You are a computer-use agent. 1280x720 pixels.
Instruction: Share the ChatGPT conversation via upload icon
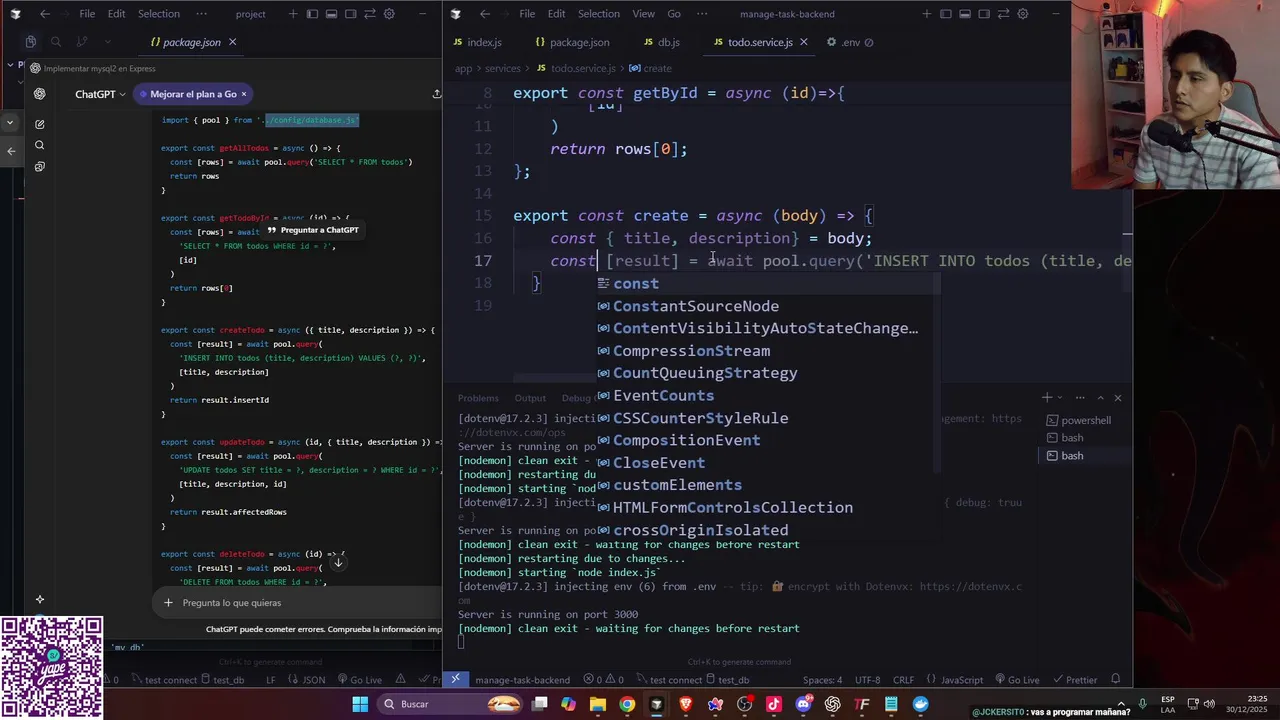click(436, 94)
